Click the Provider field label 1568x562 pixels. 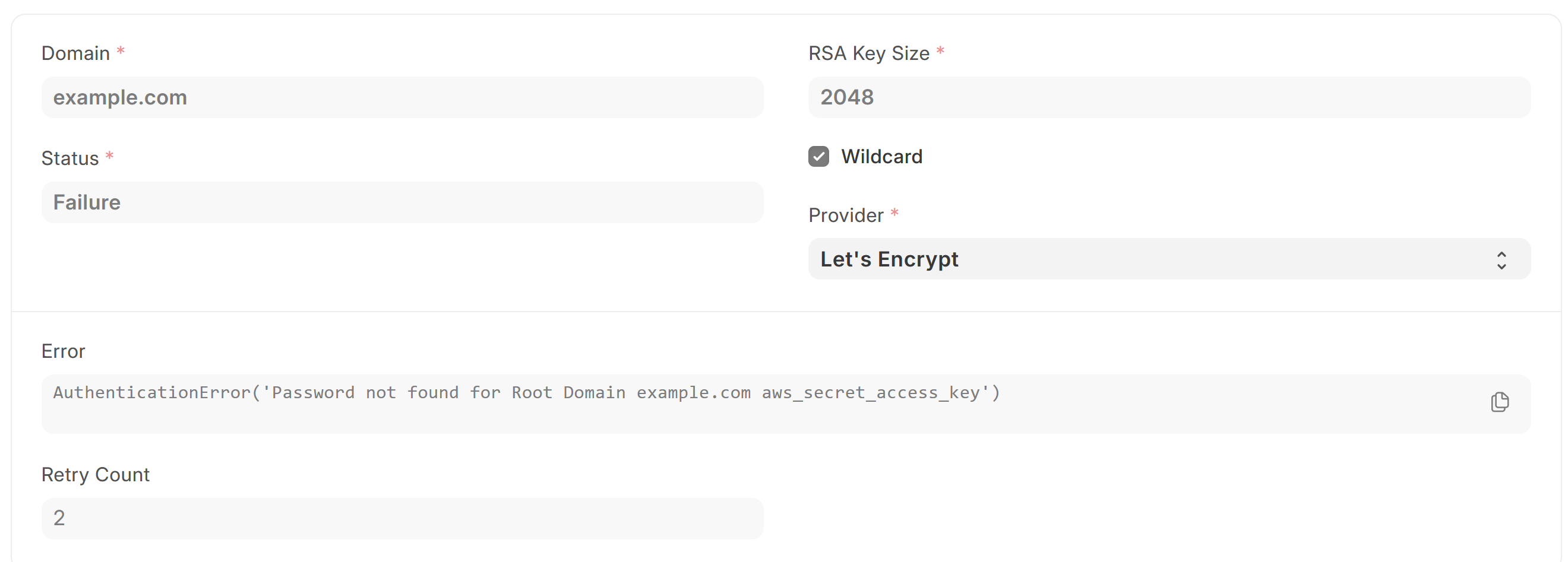[x=846, y=215]
